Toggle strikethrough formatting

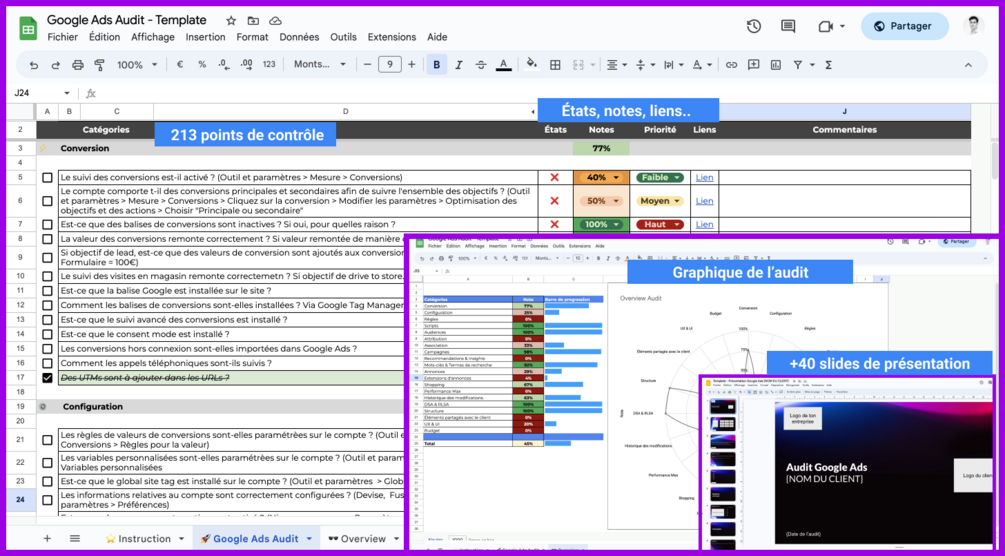pyautogui.click(x=481, y=65)
